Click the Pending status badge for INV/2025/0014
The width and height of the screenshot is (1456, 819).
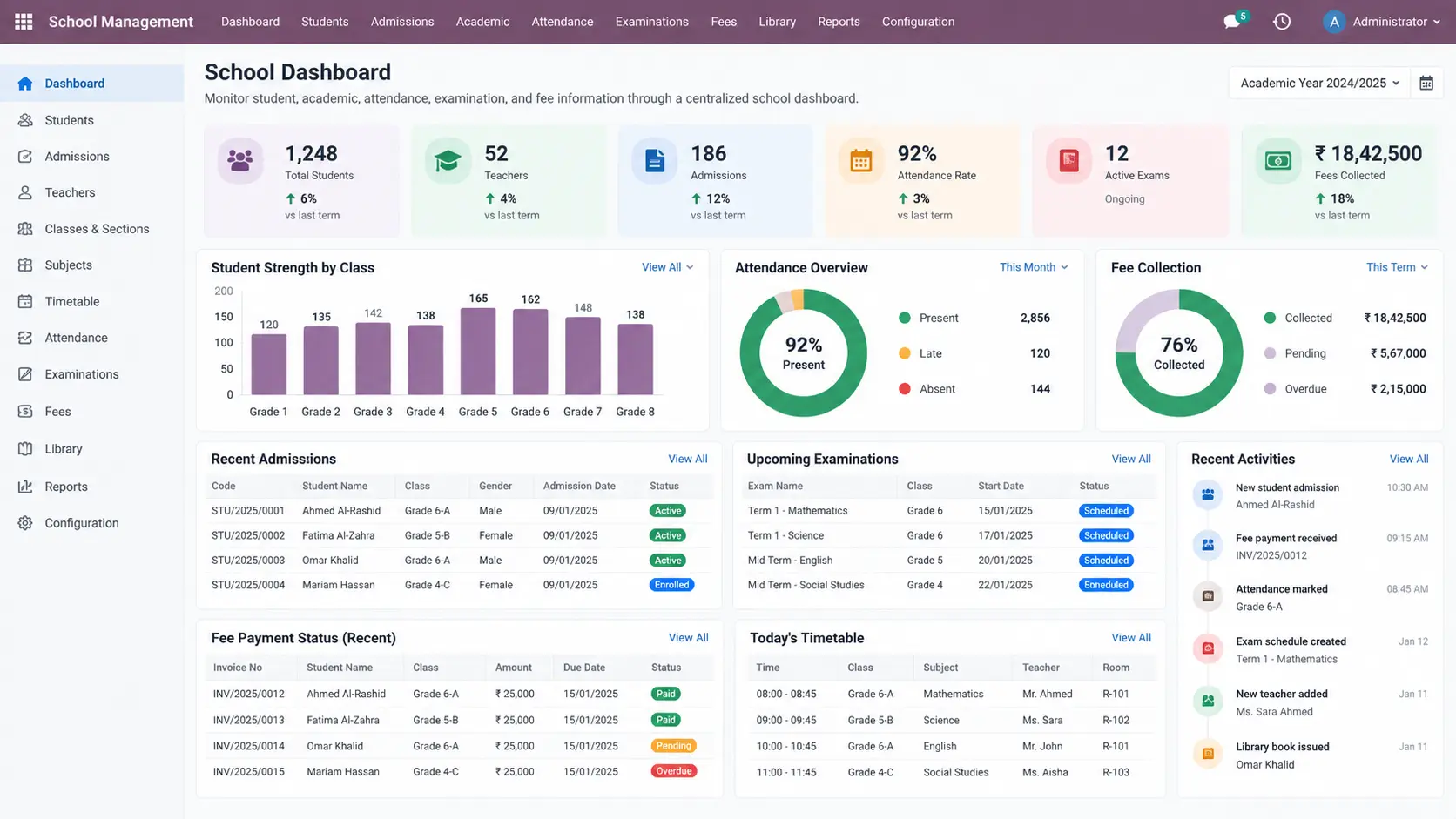pyautogui.click(x=673, y=746)
